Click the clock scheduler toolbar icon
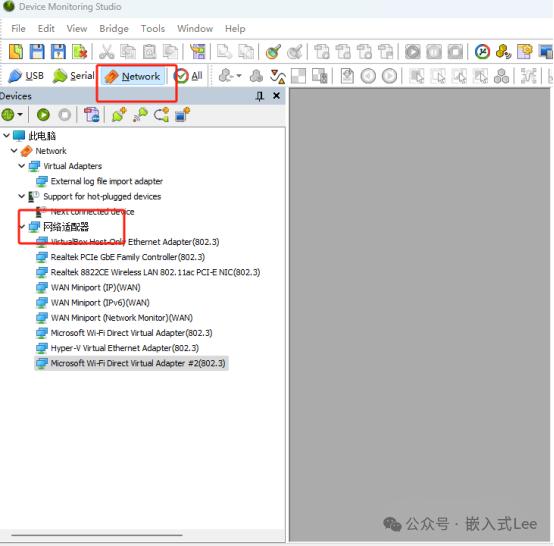 coord(482,52)
